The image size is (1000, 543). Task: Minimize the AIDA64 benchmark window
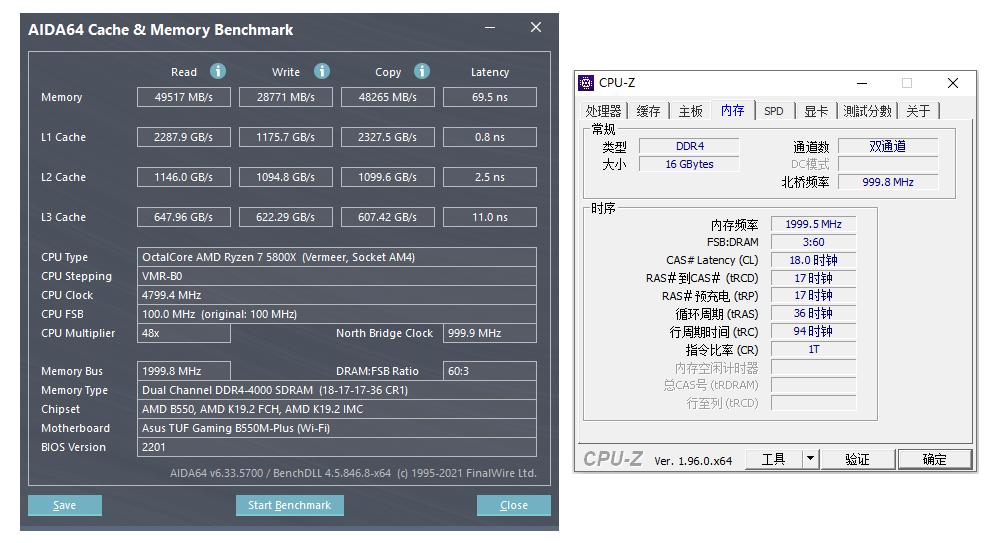(490, 28)
